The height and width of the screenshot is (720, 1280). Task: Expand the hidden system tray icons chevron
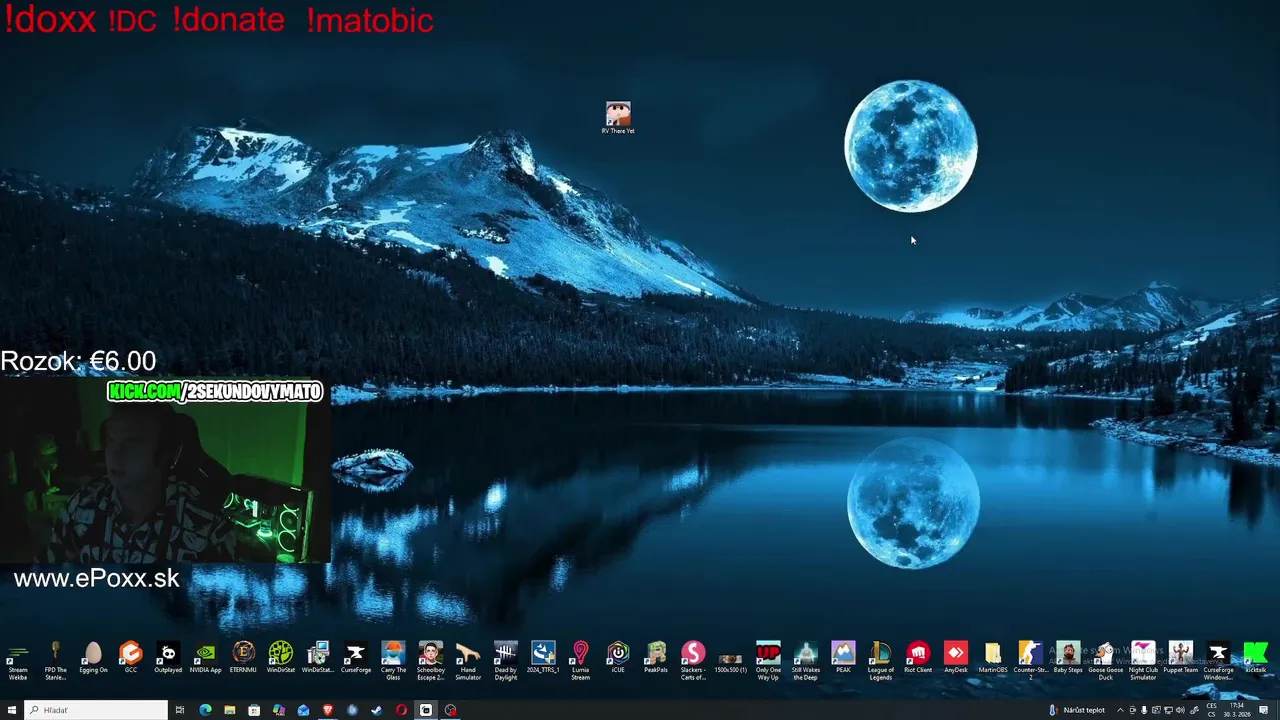(x=1120, y=710)
